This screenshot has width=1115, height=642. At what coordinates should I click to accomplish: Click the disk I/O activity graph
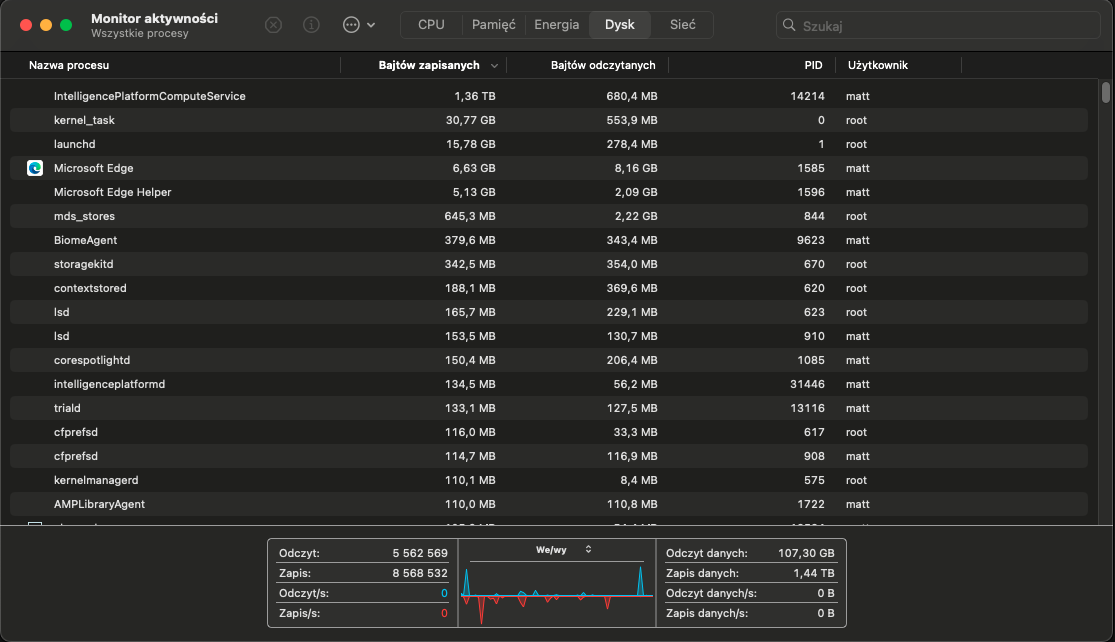pyautogui.click(x=557, y=593)
